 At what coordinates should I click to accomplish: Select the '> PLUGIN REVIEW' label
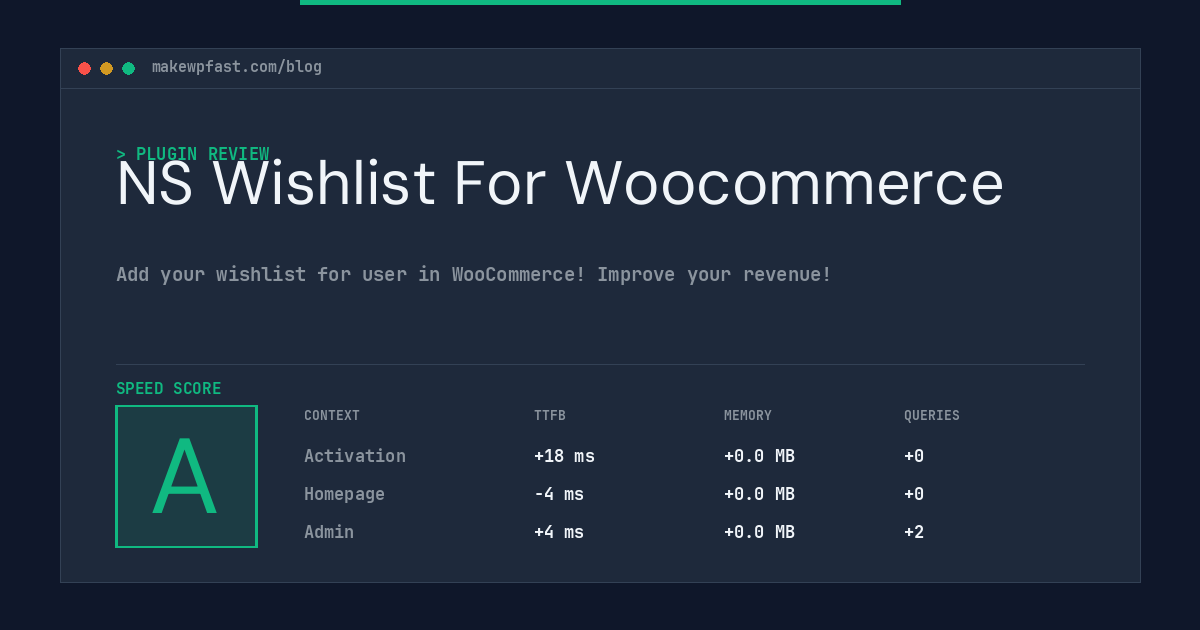click(x=193, y=154)
